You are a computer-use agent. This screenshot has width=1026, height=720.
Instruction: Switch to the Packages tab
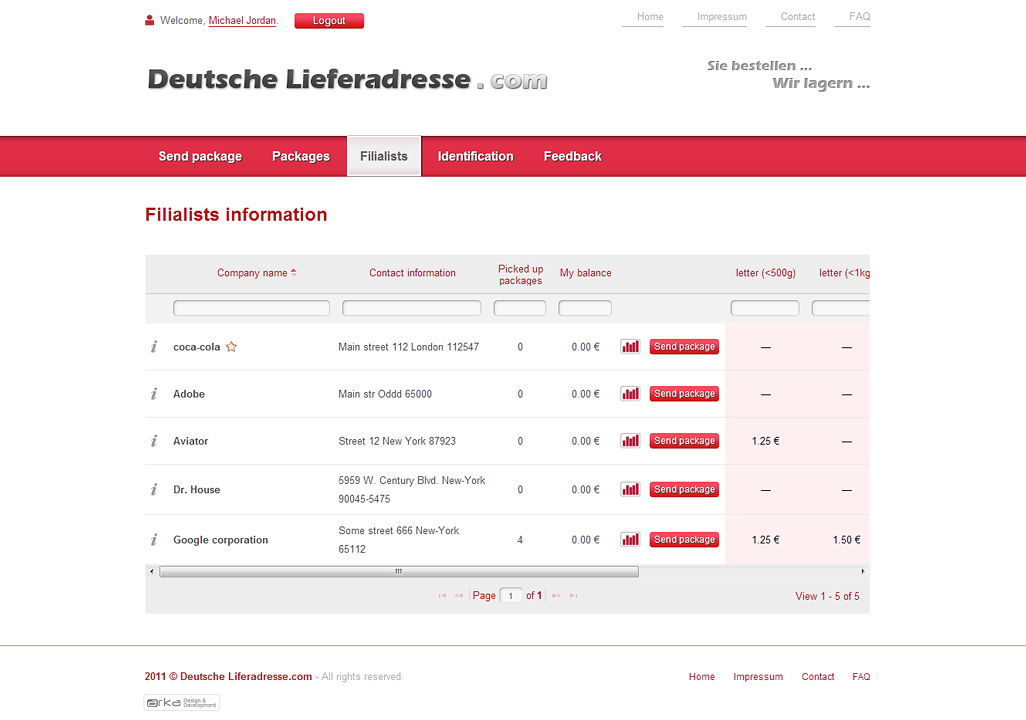300,156
